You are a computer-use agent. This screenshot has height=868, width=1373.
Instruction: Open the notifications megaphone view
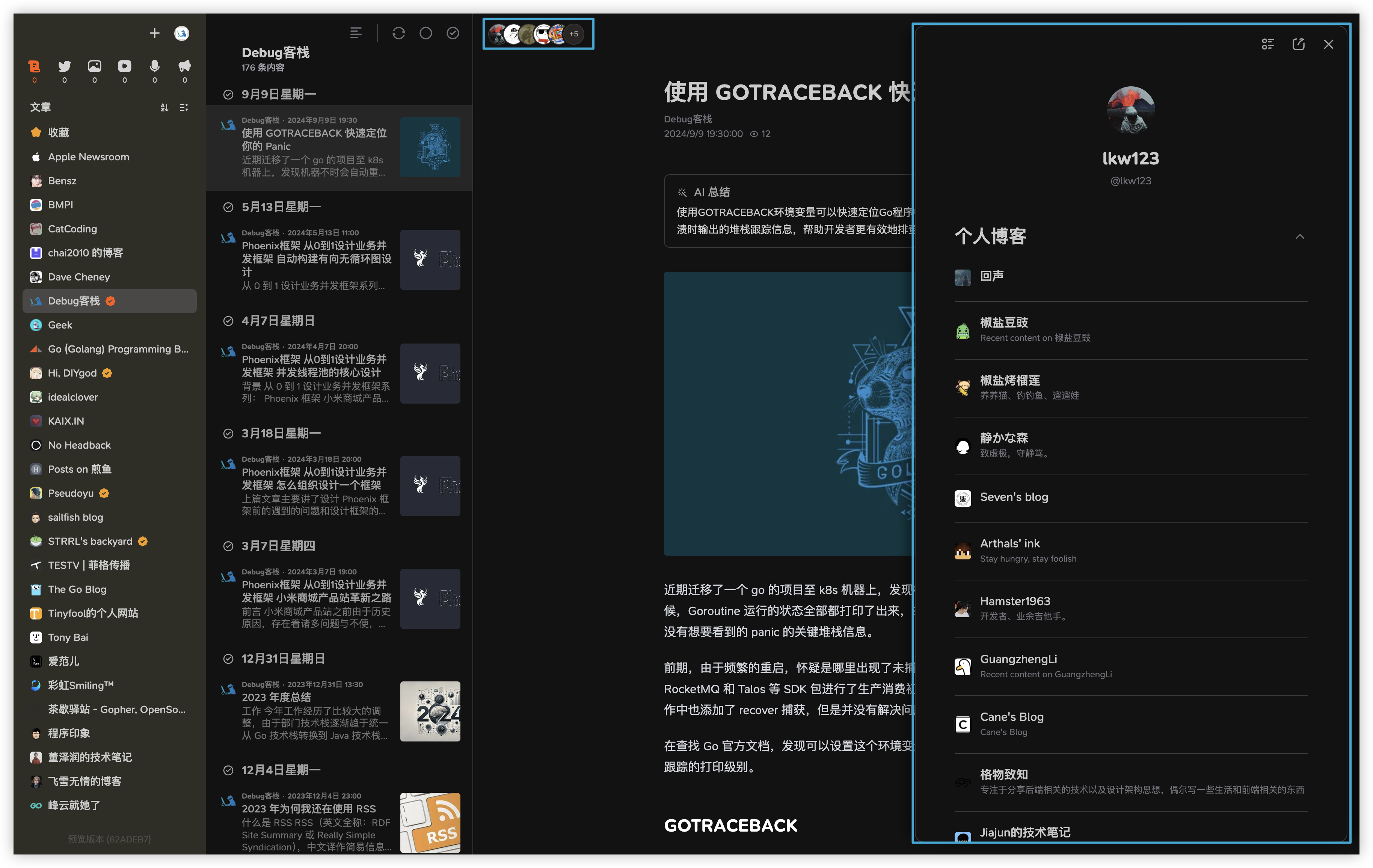pos(184,66)
